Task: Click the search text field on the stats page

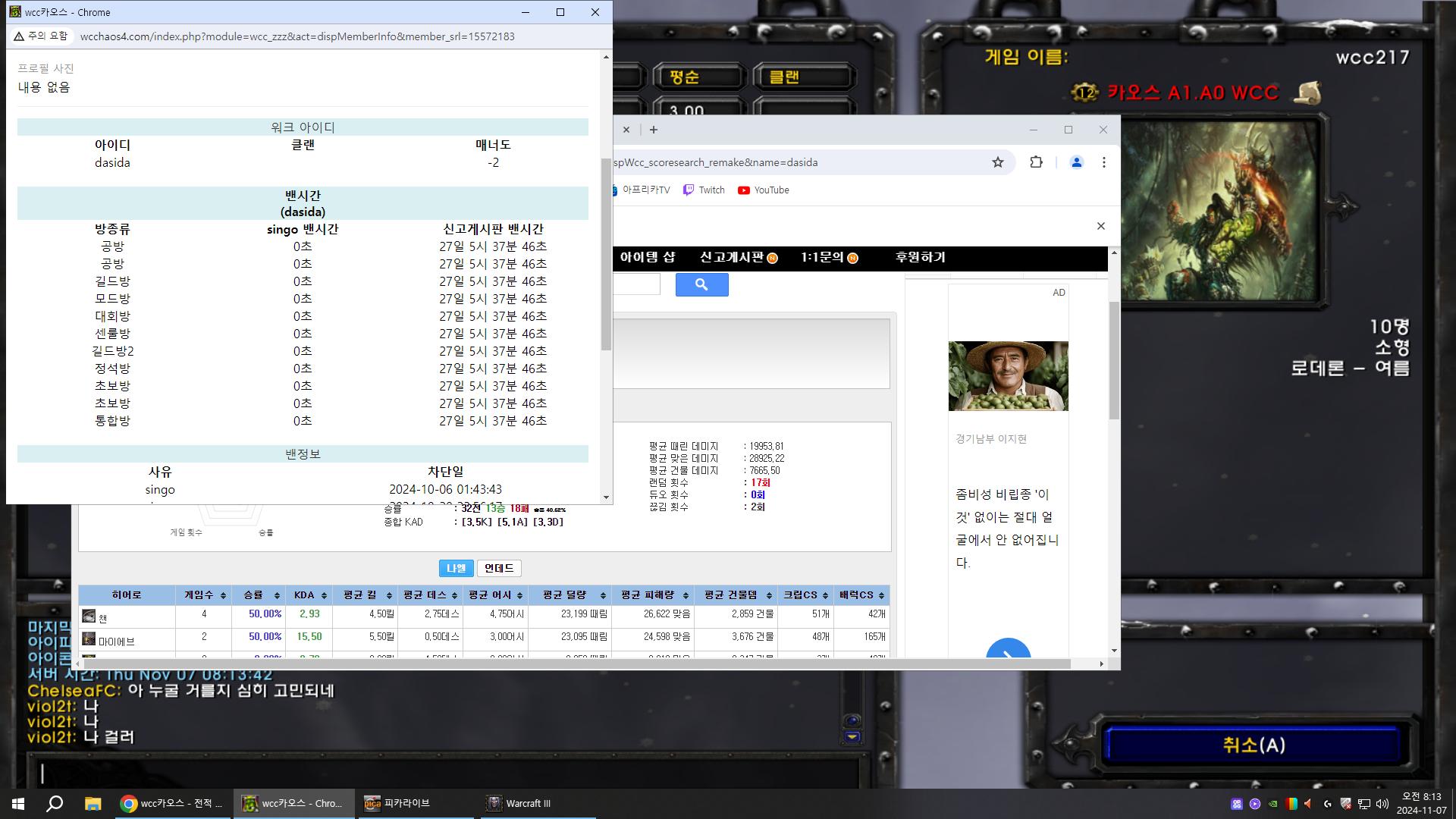Action: point(637,284)
